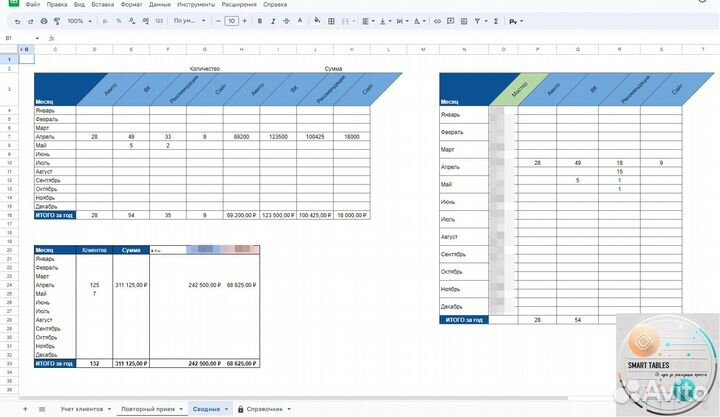Open the Данные menu

point(160,5)
